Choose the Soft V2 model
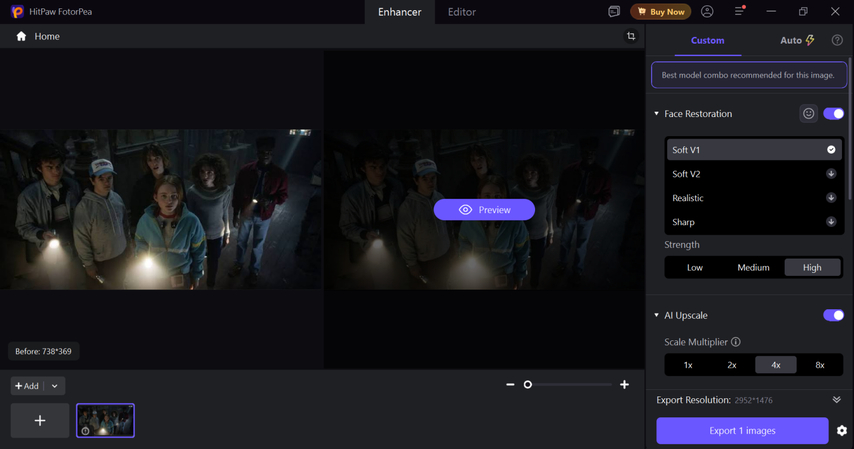This screenshot has width=854, height=449. click(754, 174)
